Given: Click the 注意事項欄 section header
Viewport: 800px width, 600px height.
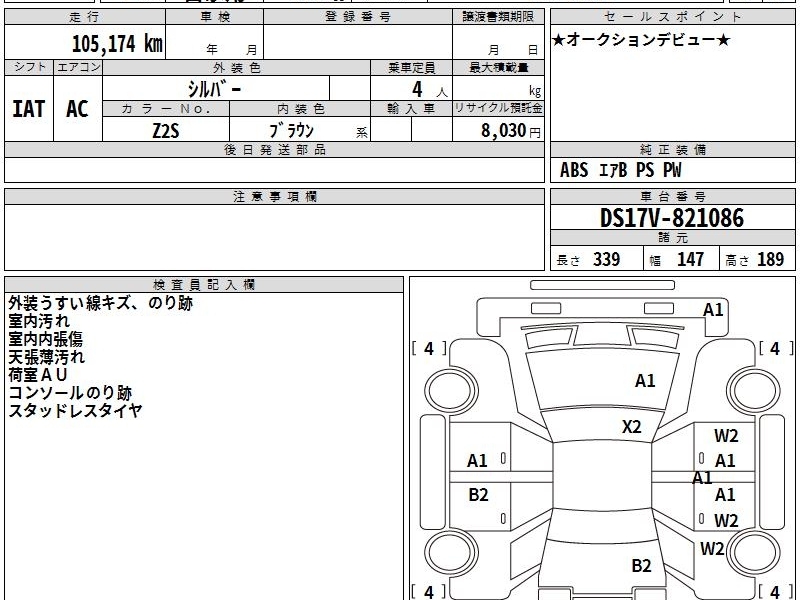Looking at the screenshot, I should point(274,196).
